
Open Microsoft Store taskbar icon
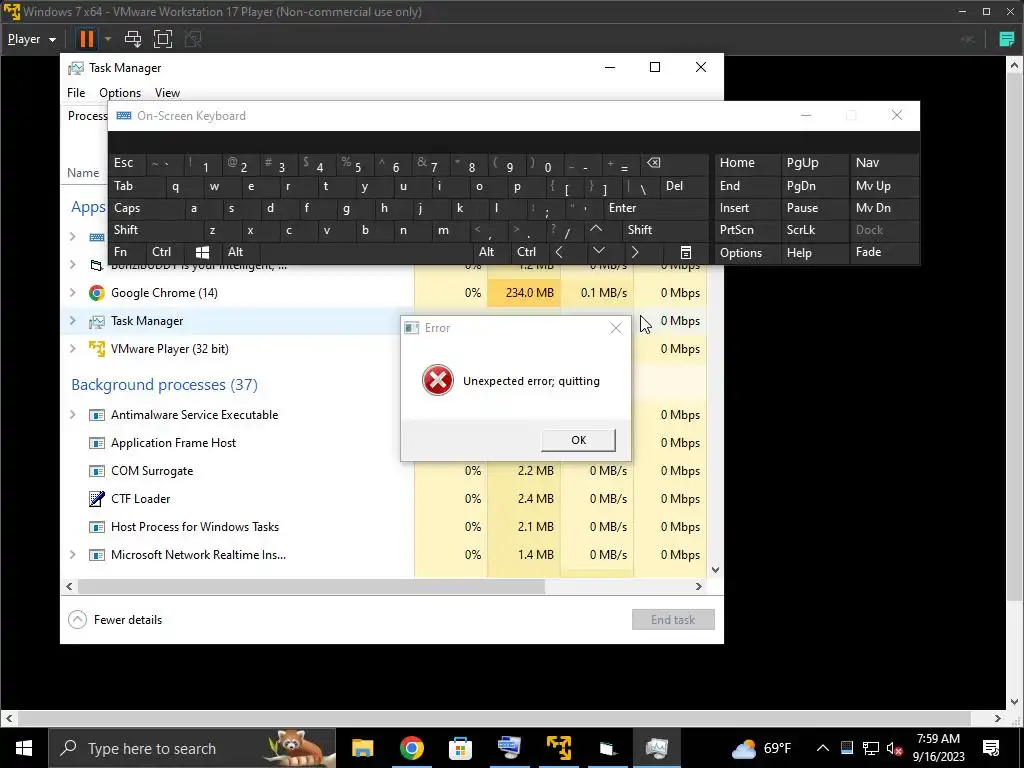pyautogui.click(x=460, y=748)
